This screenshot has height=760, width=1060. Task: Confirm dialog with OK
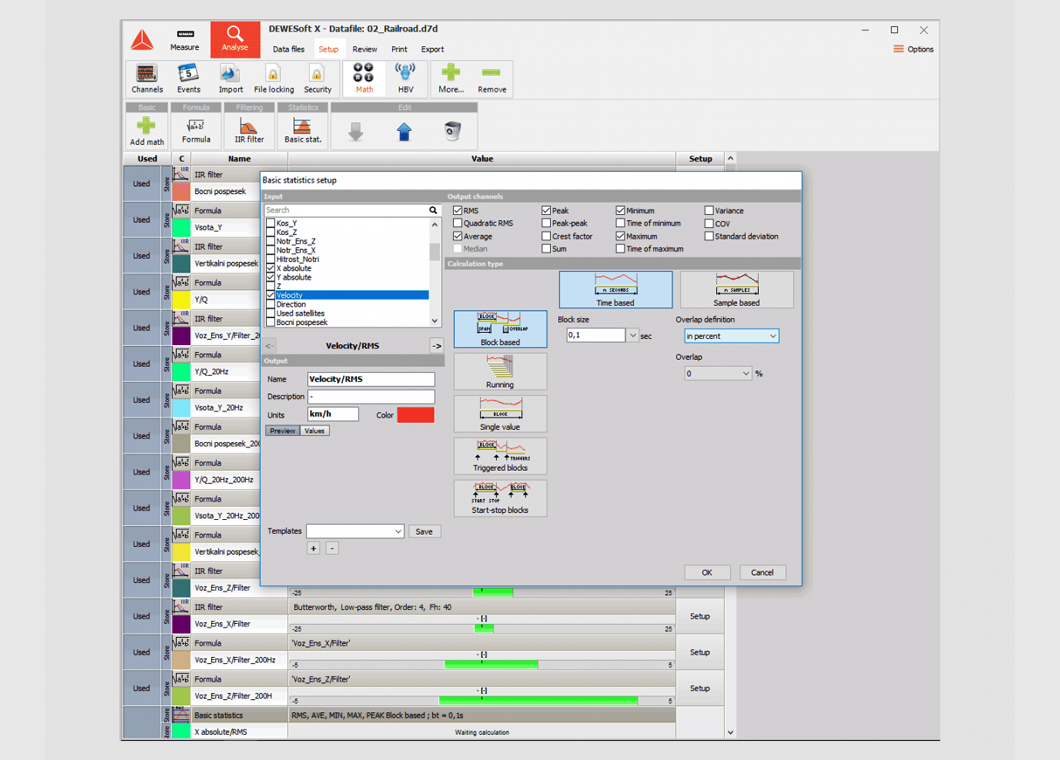[x=707, y=573]
